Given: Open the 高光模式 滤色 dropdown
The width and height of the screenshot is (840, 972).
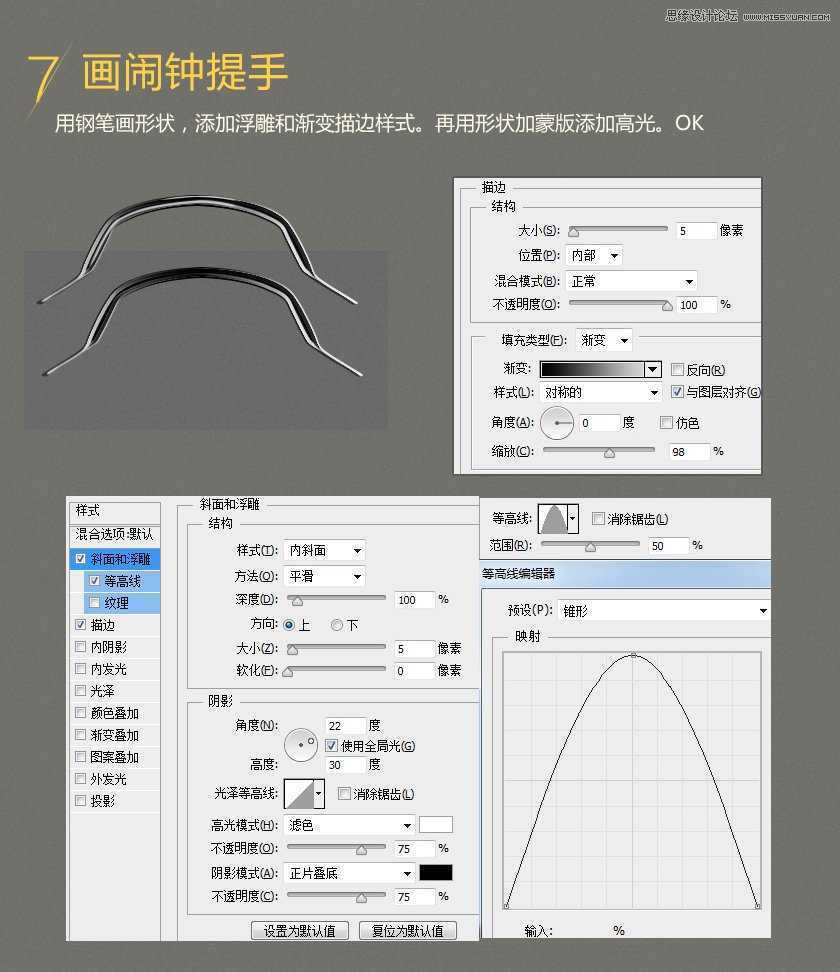Looking at the screenshot, I should pyautogui.click(x=349, y=825).
